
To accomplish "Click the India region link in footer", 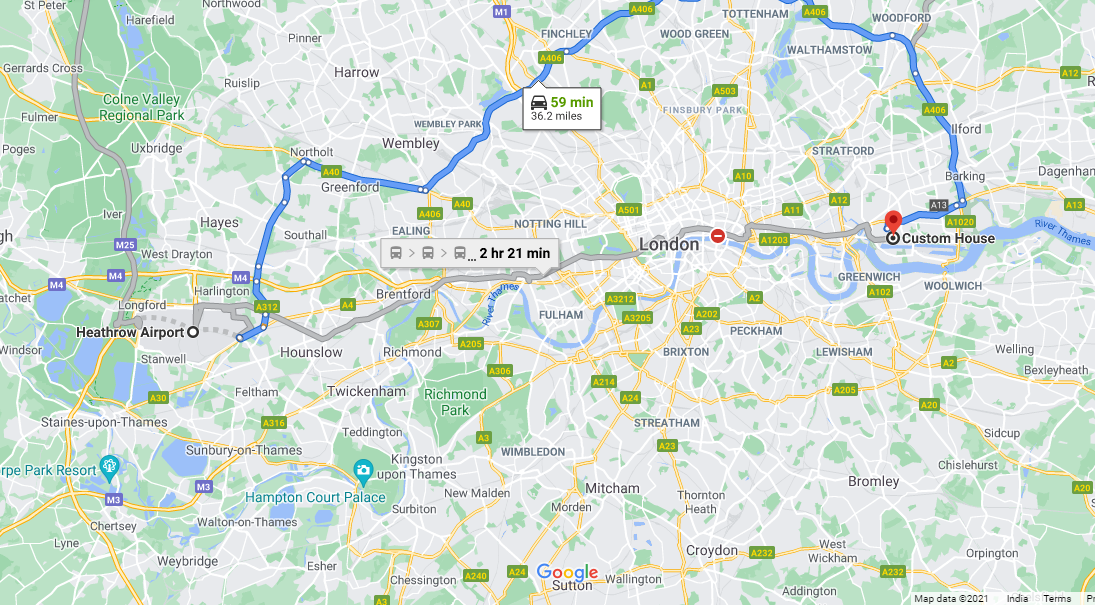I will 1017,599.
